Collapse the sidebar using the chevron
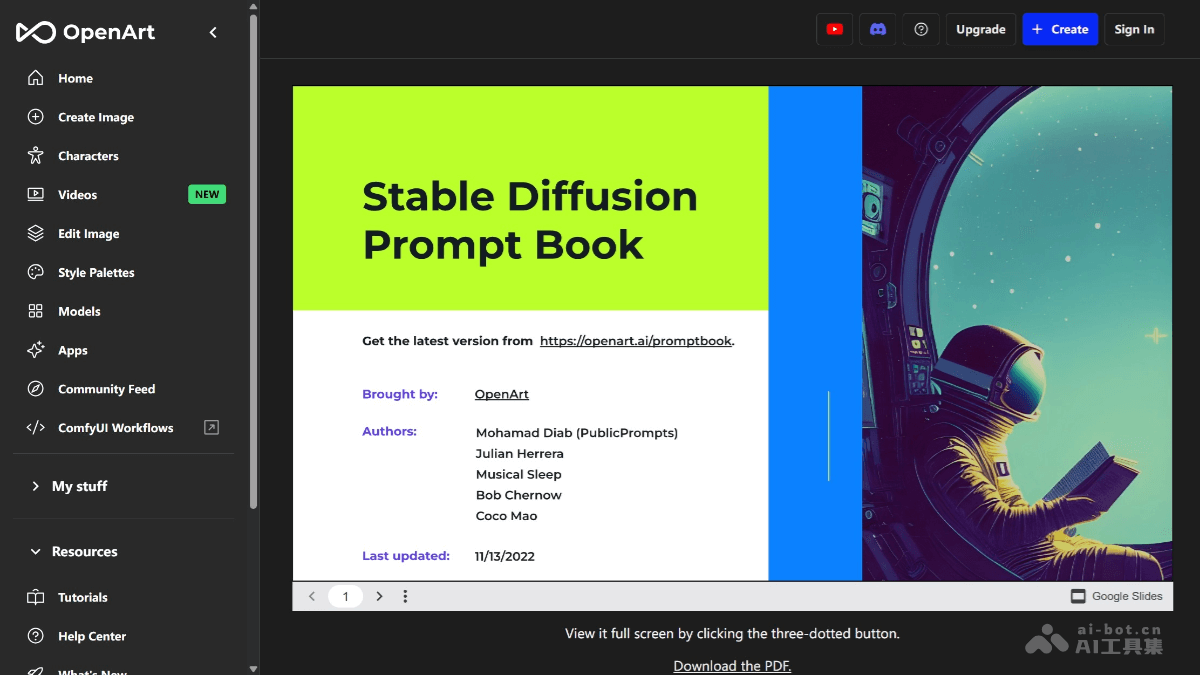The image size is (1200, 675). pos(212,31)
